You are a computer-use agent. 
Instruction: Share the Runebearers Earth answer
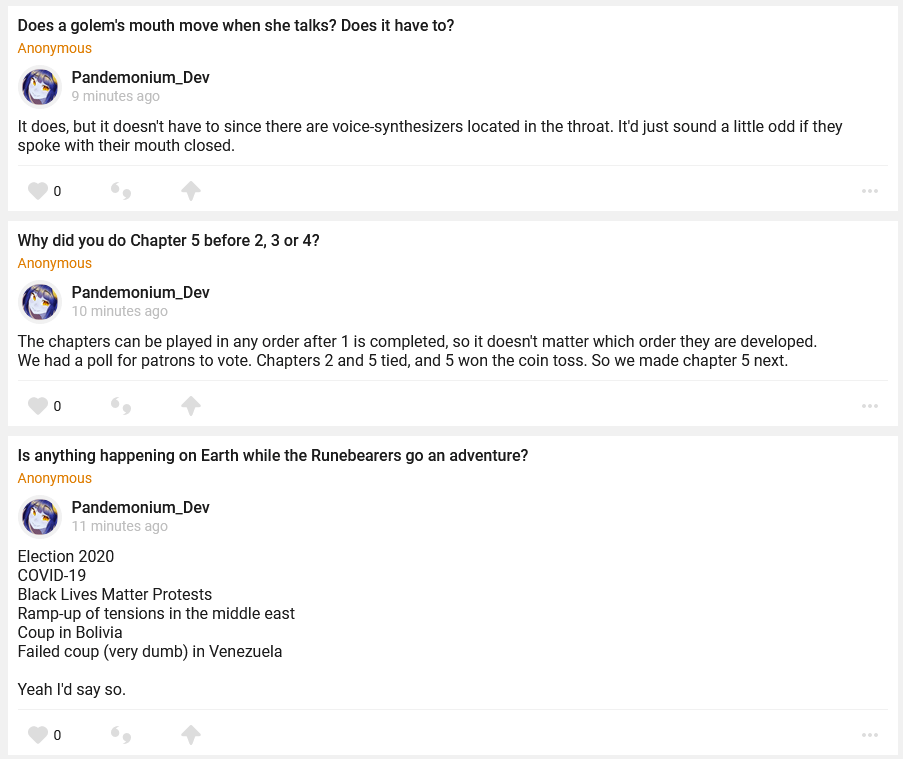click(191, 735)
